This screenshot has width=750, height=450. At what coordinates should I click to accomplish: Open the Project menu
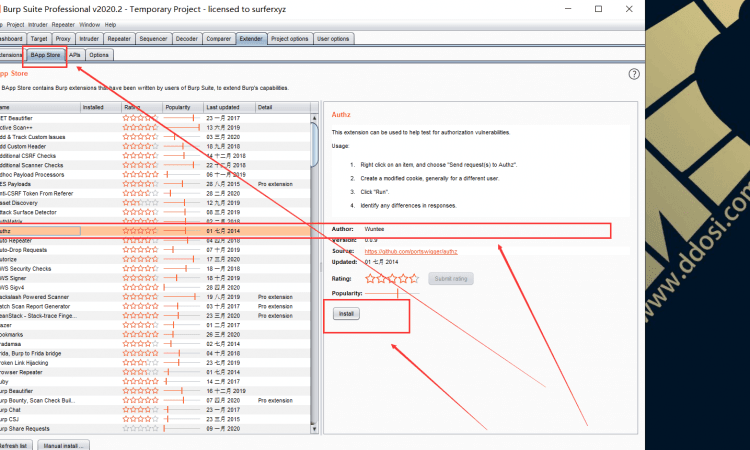tap(15, 25)
